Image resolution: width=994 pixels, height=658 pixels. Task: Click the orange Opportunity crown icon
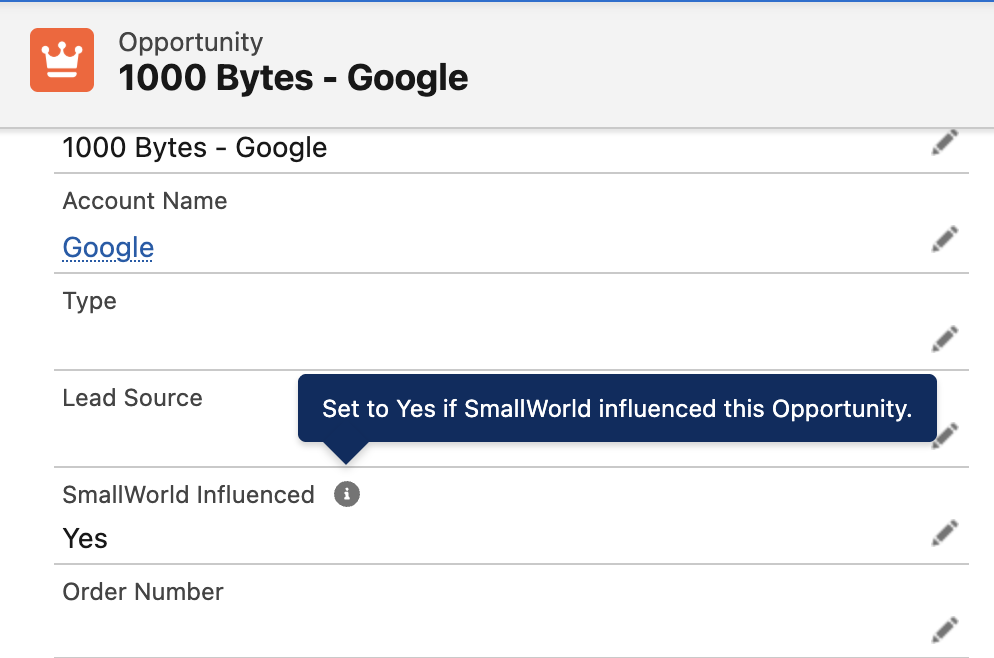[x=62, y=60]
